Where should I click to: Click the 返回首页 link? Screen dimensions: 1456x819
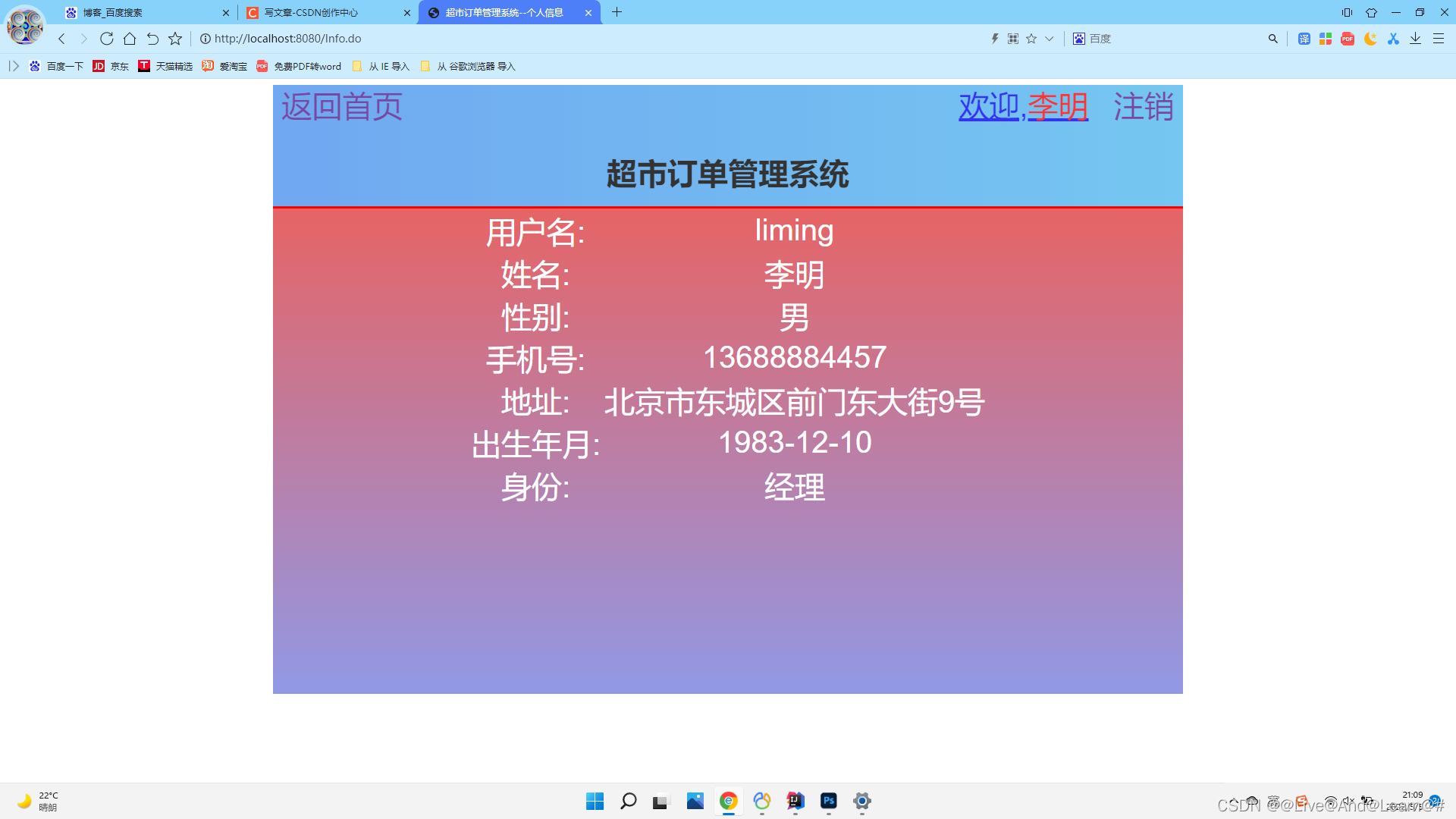341,107
